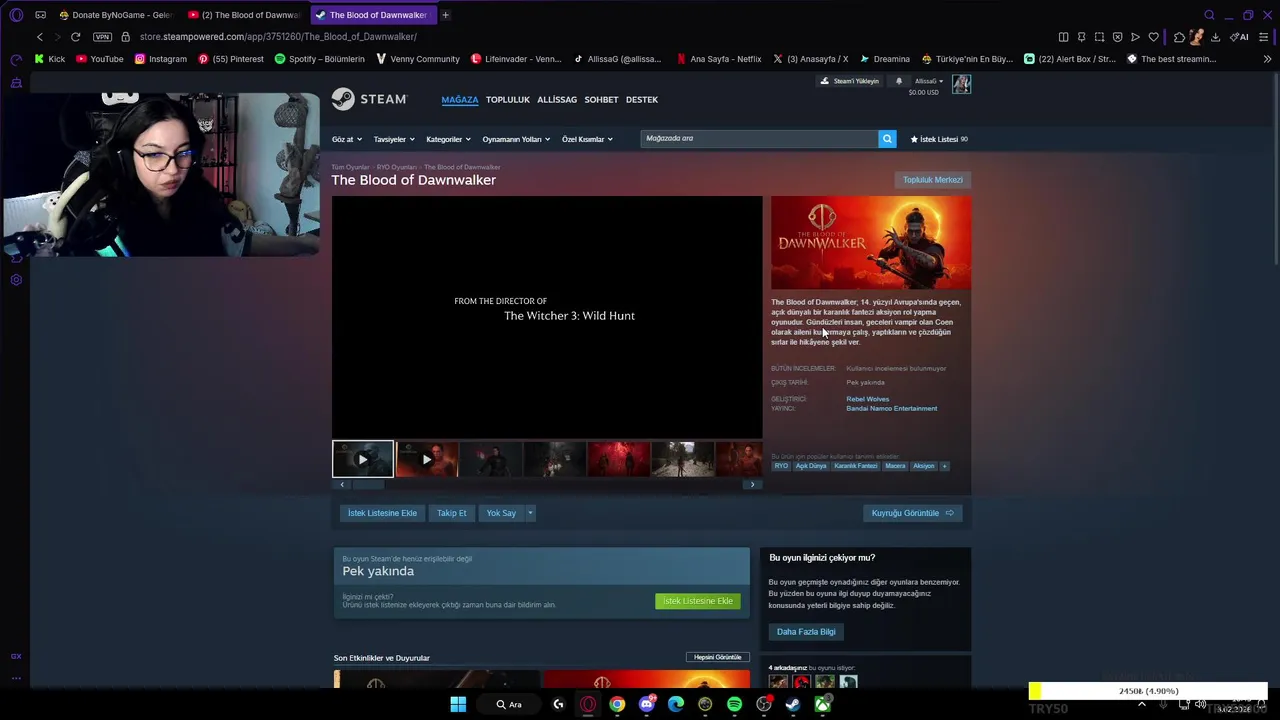Open Discord from the taskbar
Viewport: 1280px width, 720px height.
(647, 705)
